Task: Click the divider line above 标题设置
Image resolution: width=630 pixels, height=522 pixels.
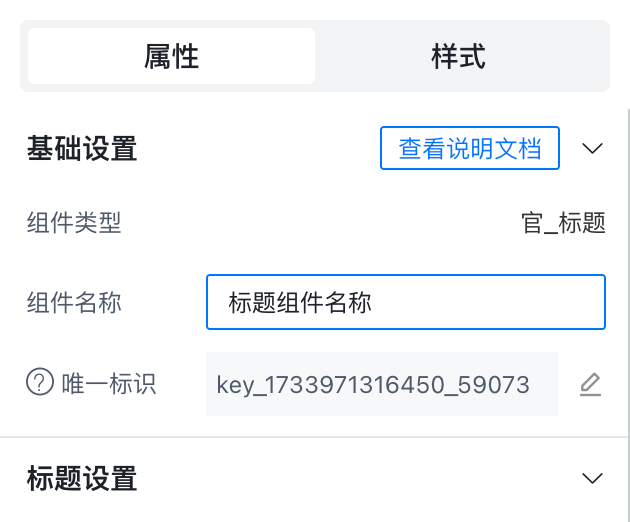Action: (x=315, y=437)
